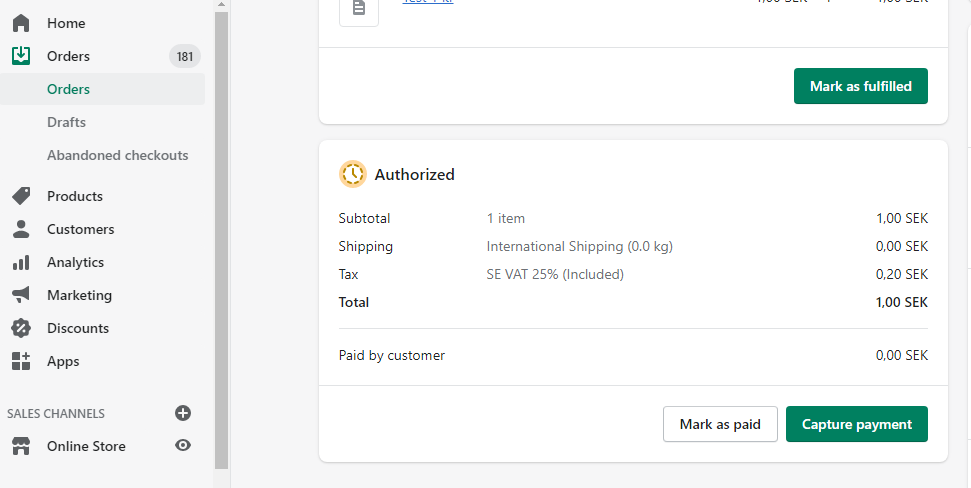The width and height of the screenshot is (971, 488).
Task: Click Paid by customer amount 0,00 SEK
Action: click(902, 355)
